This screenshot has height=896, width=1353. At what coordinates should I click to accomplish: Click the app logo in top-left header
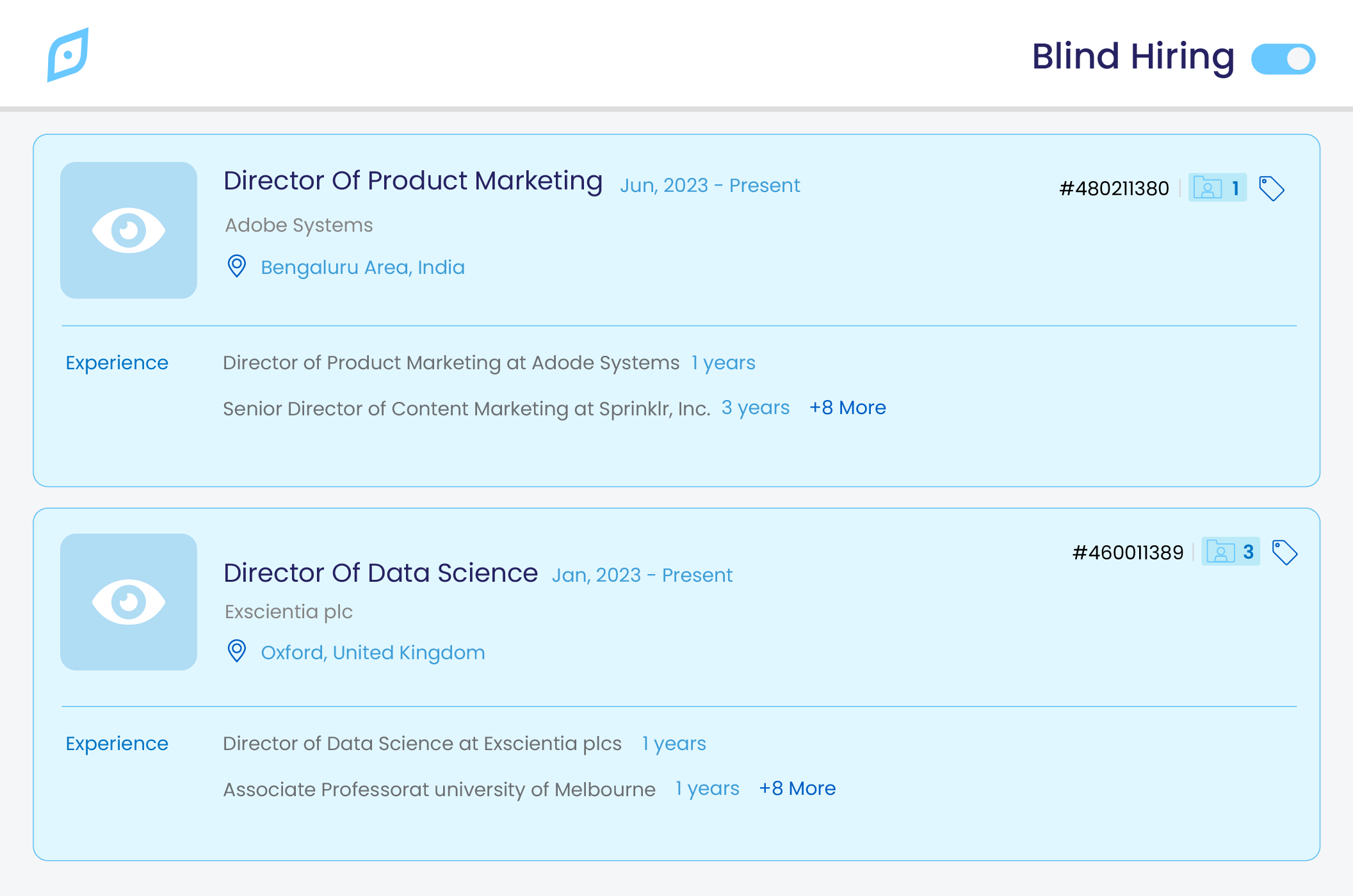(68, 55)
